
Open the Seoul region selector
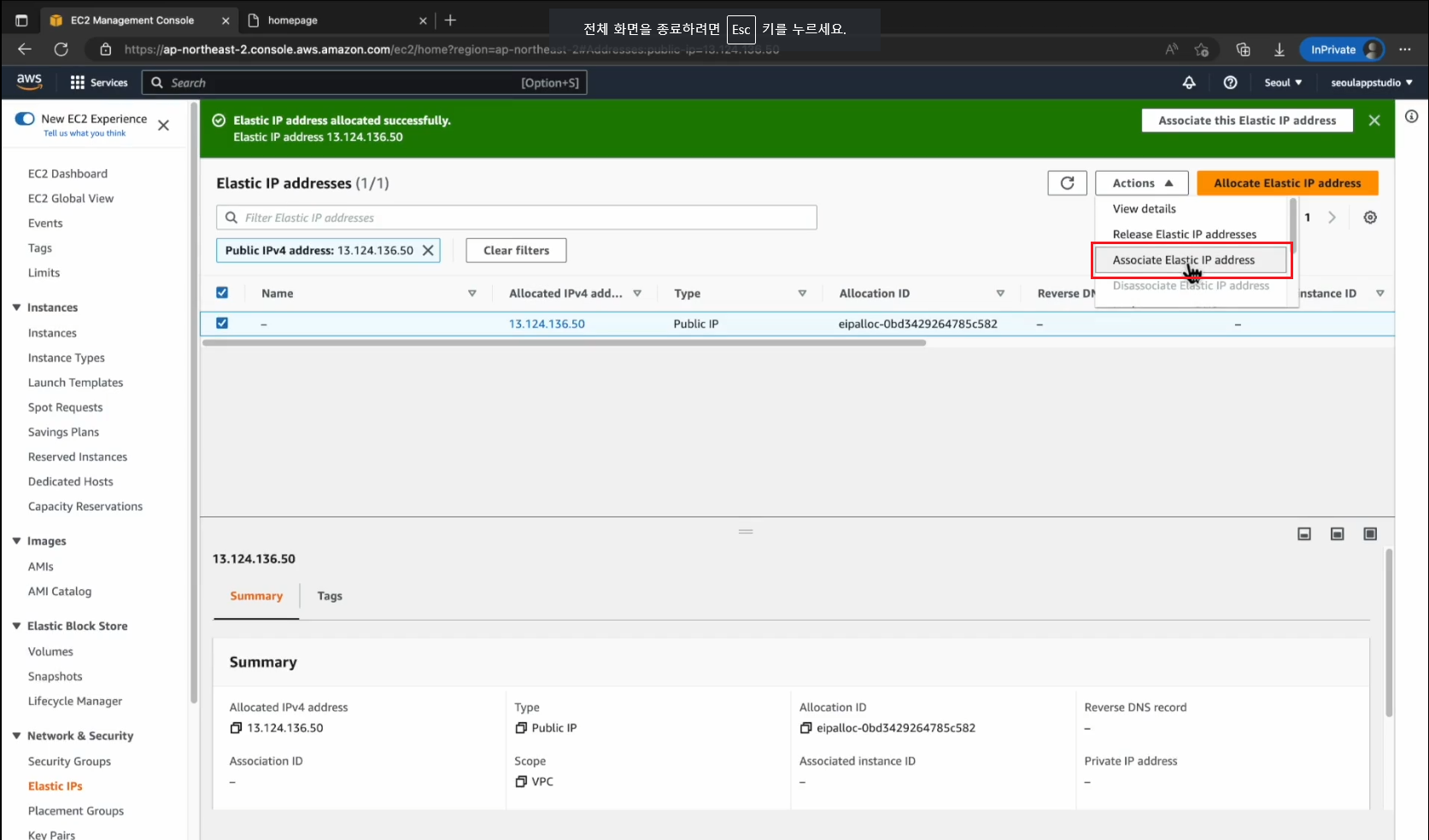tap(1283, 83)
